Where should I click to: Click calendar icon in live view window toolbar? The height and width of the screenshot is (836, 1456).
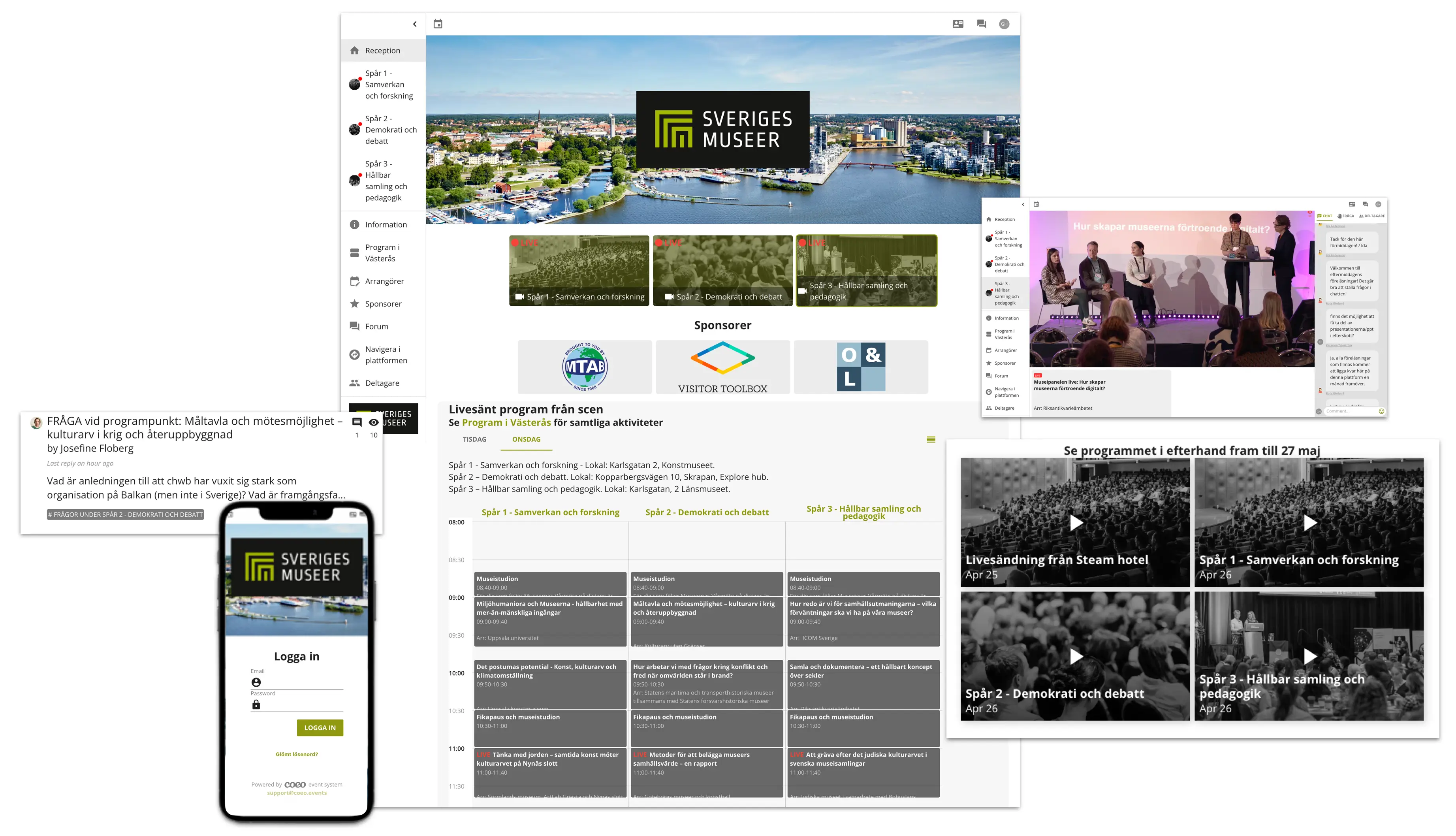click(x=1036, y=204)
